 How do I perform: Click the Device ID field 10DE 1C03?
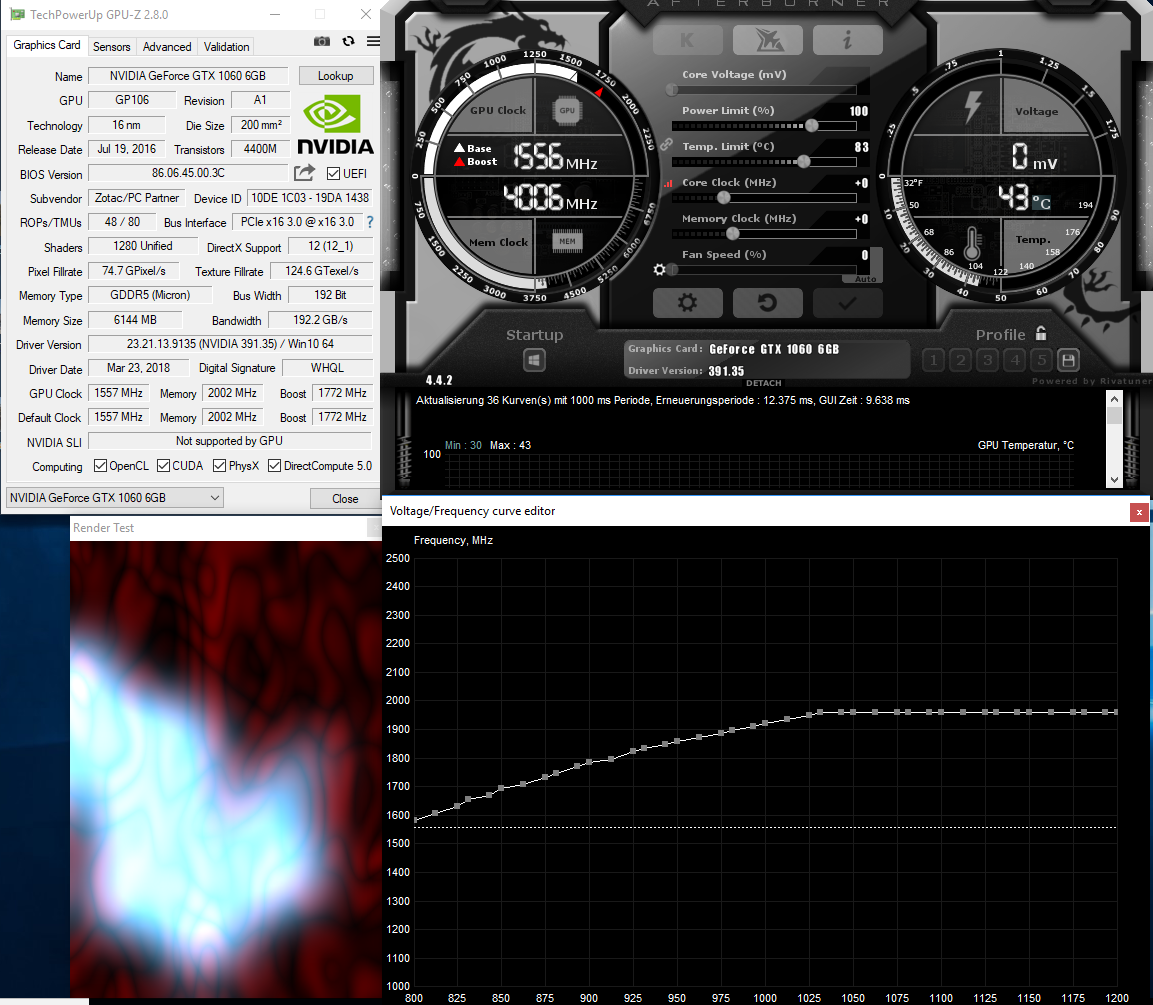[310, 198]
